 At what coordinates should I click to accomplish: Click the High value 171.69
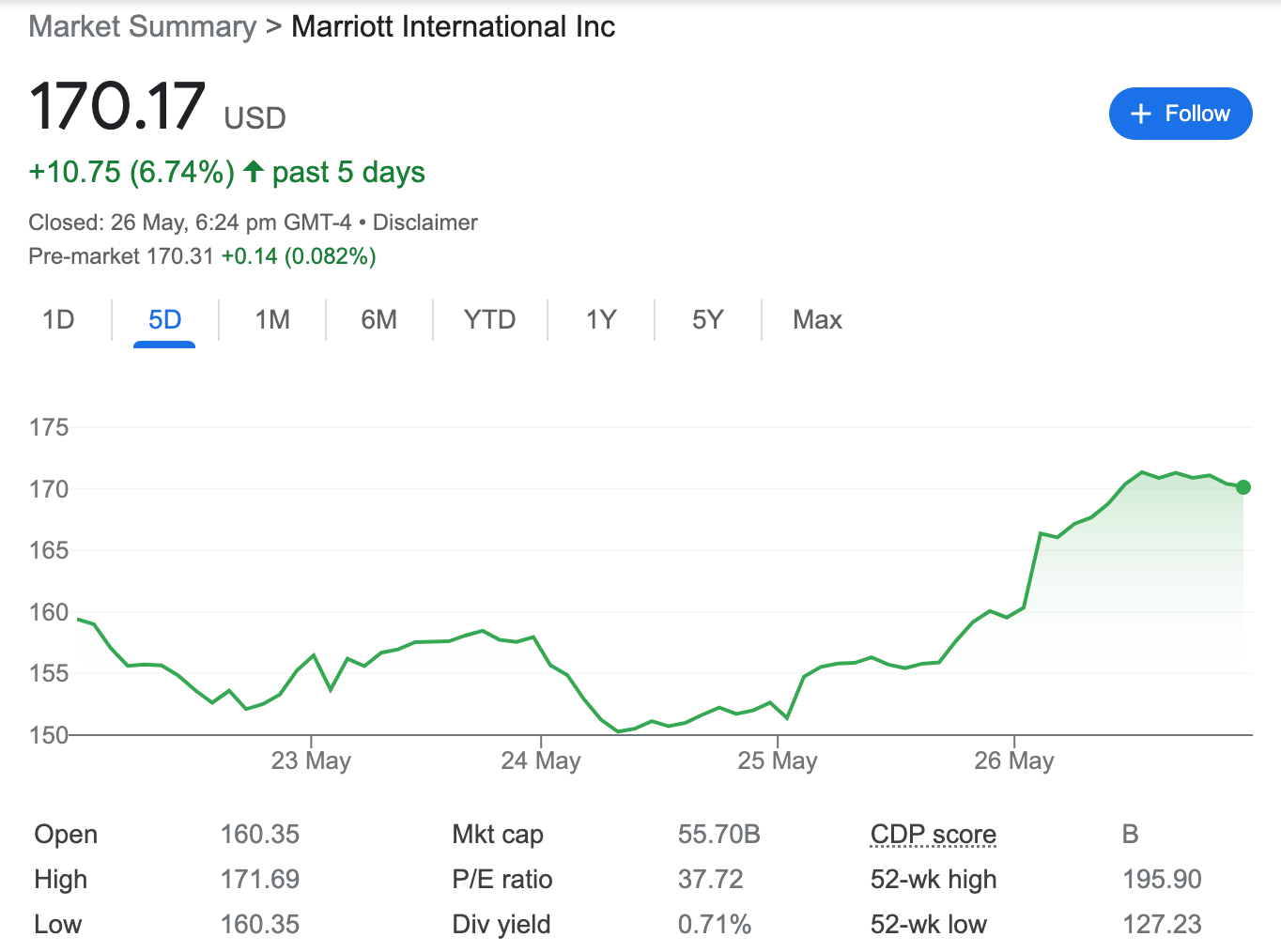(260, 879)
